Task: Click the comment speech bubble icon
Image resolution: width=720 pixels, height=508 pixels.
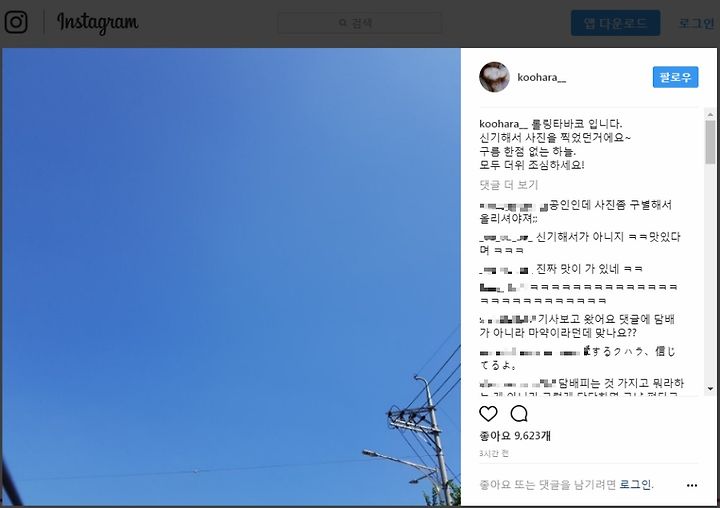Action: coord(519,414)
